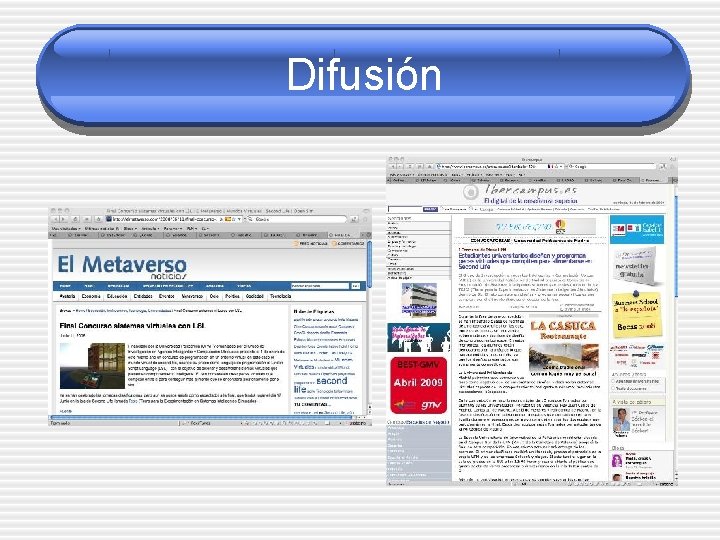Click the RSS articles feed icon on El Metaverso
The height and width of the screenshot is (540, 720).
[x=296, y=243]
